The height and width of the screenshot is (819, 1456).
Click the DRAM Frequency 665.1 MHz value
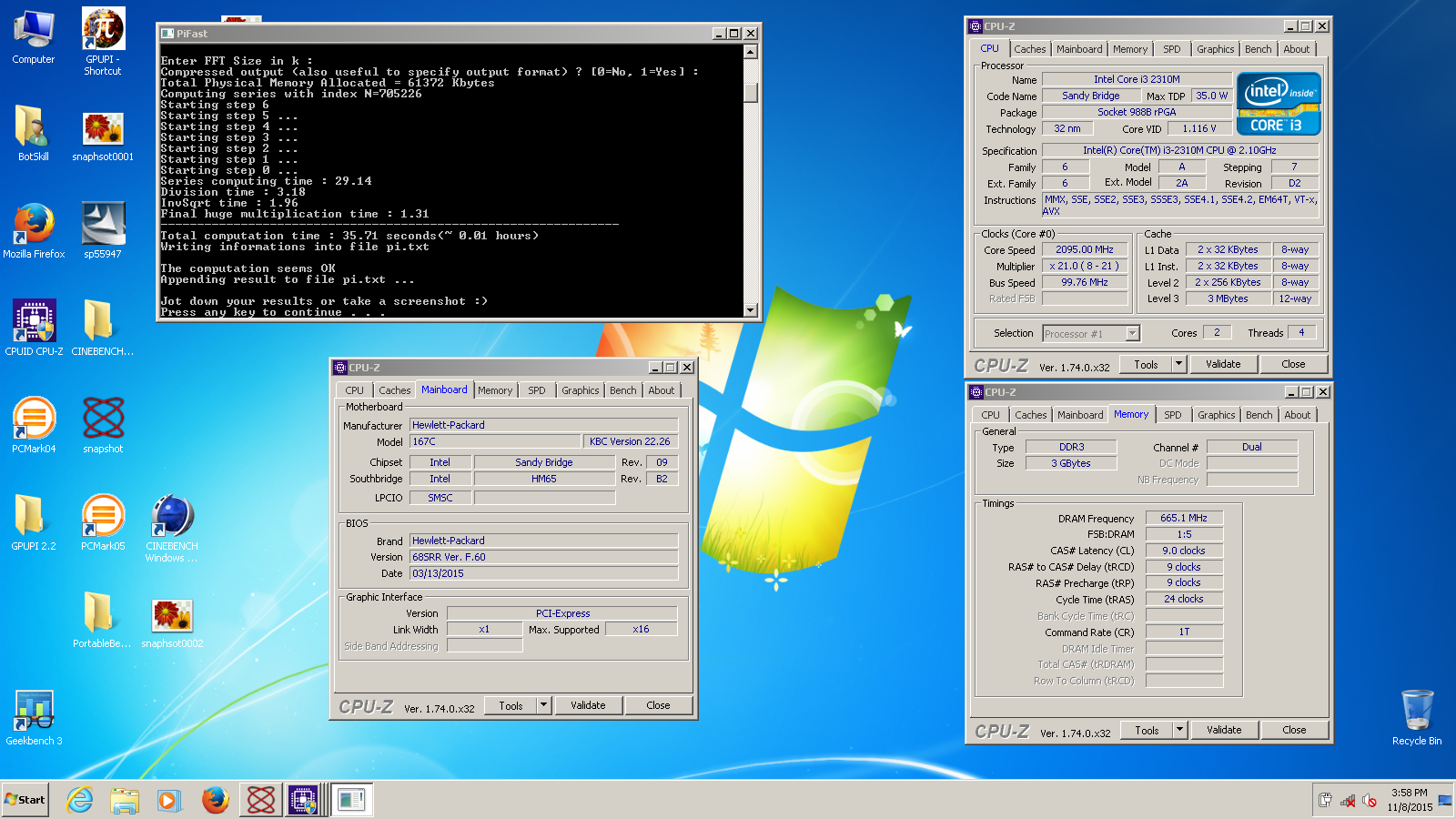click(x=1184, y=518)
